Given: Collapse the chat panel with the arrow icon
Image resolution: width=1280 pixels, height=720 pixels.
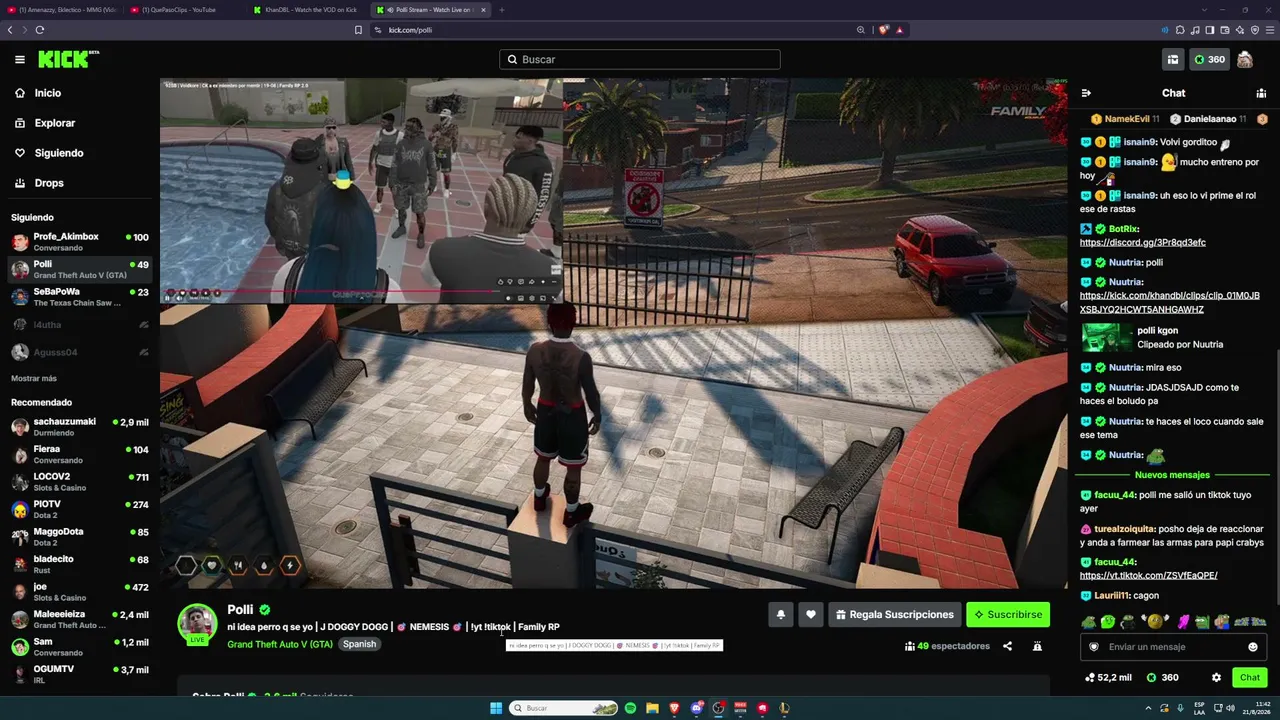Looking at the screenshot, I should (1086, 93).
